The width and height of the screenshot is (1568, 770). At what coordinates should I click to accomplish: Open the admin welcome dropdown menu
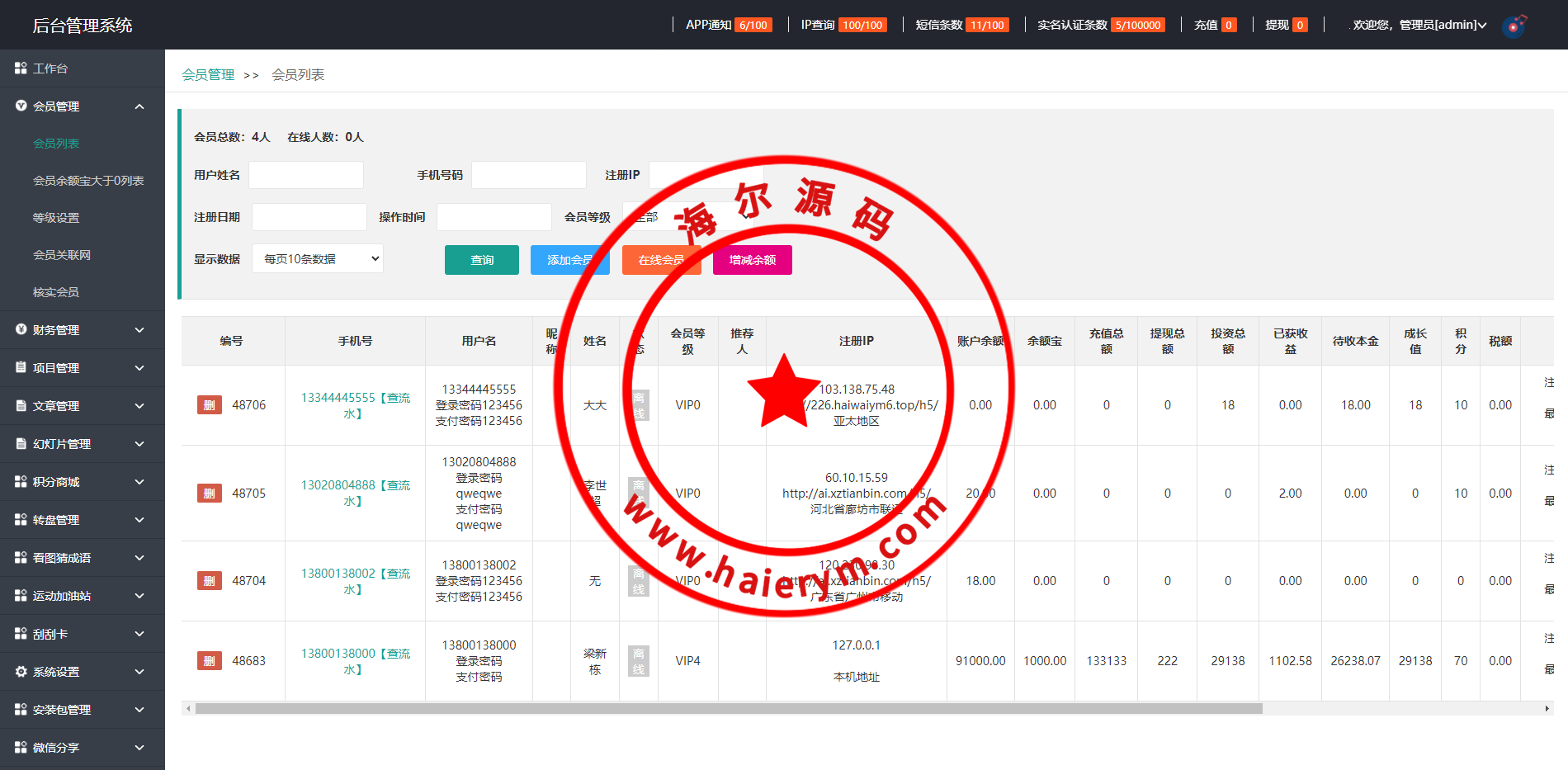[x=1419, y=25]
